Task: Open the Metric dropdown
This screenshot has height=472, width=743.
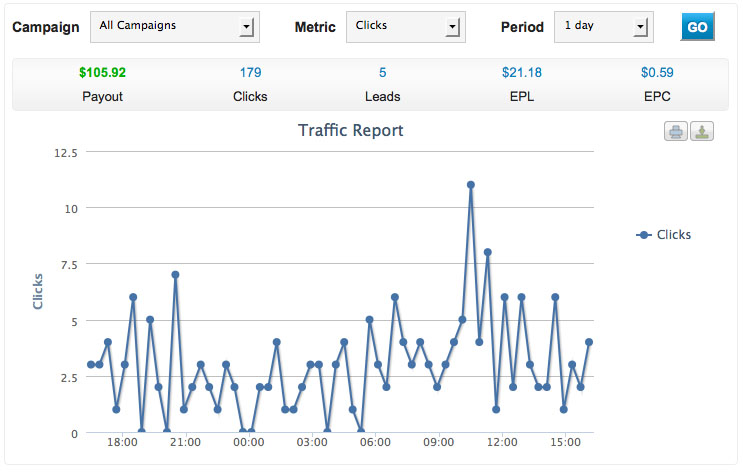Action: tap(405, 27)
